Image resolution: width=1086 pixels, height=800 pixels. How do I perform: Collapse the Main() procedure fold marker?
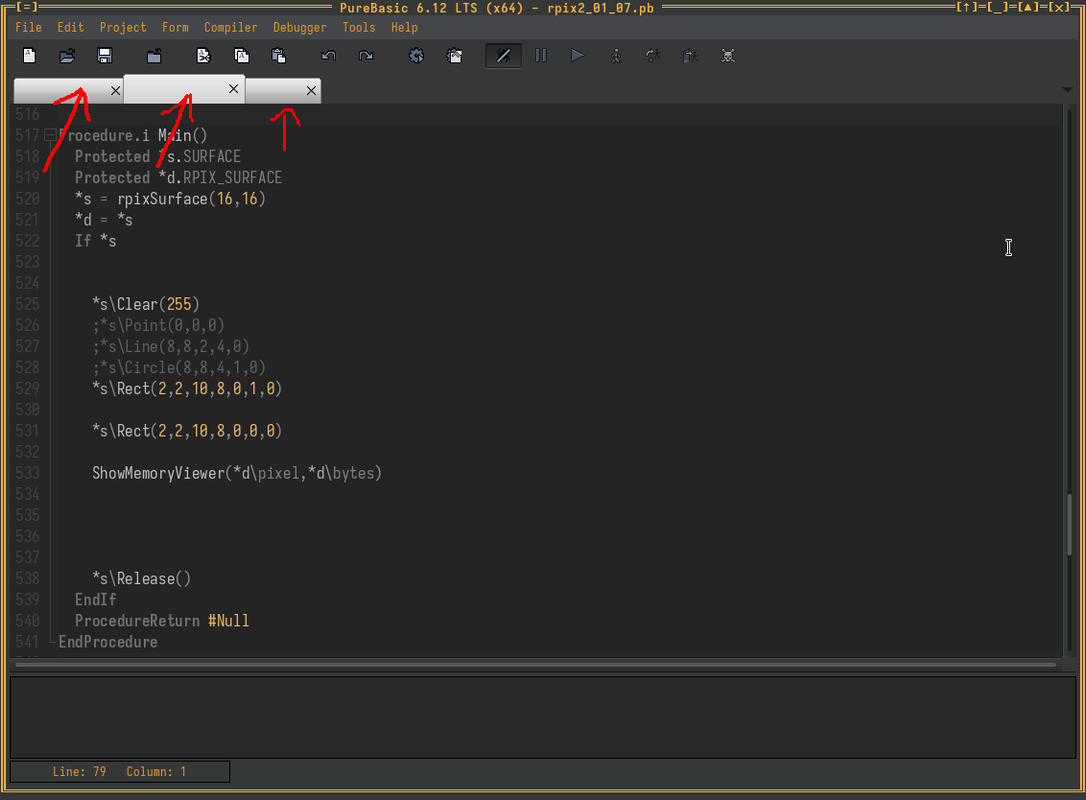point(50,135)
